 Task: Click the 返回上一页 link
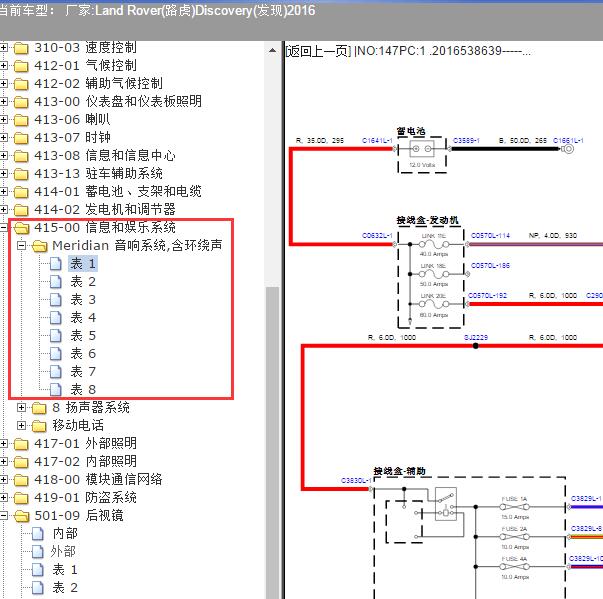tap(318, 51)
